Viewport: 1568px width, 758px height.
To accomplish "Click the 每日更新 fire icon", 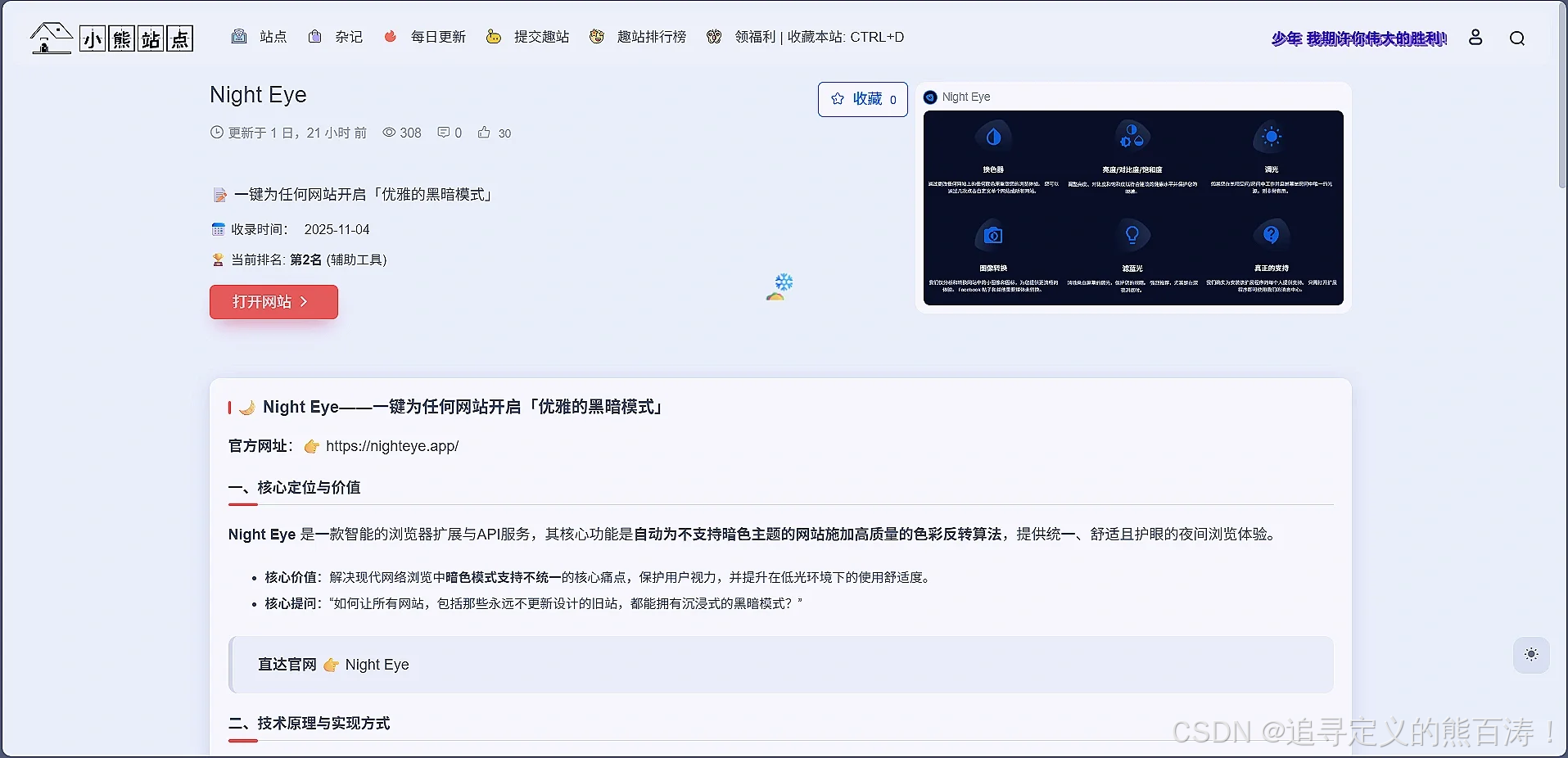I will click(x=391, y=36).
